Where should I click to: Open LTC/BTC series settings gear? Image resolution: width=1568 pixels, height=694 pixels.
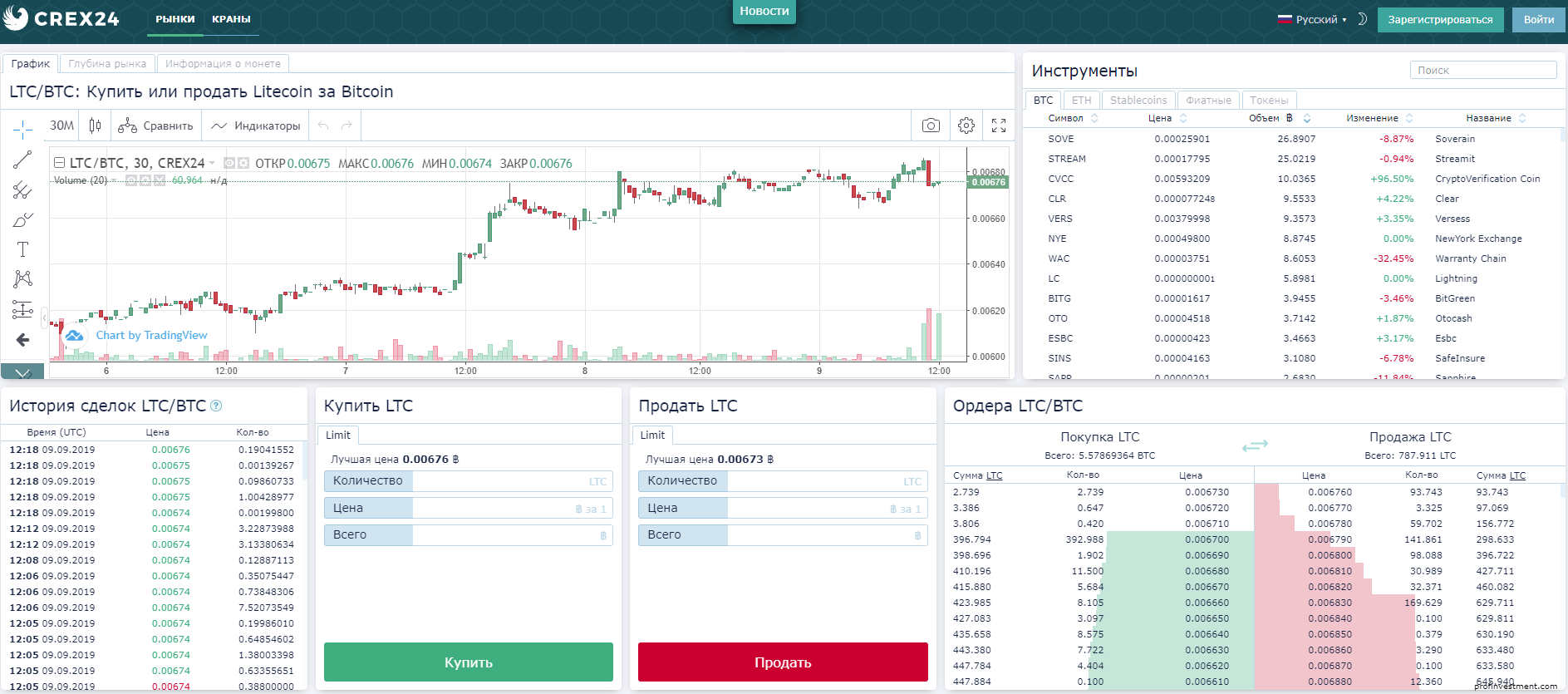243,163
